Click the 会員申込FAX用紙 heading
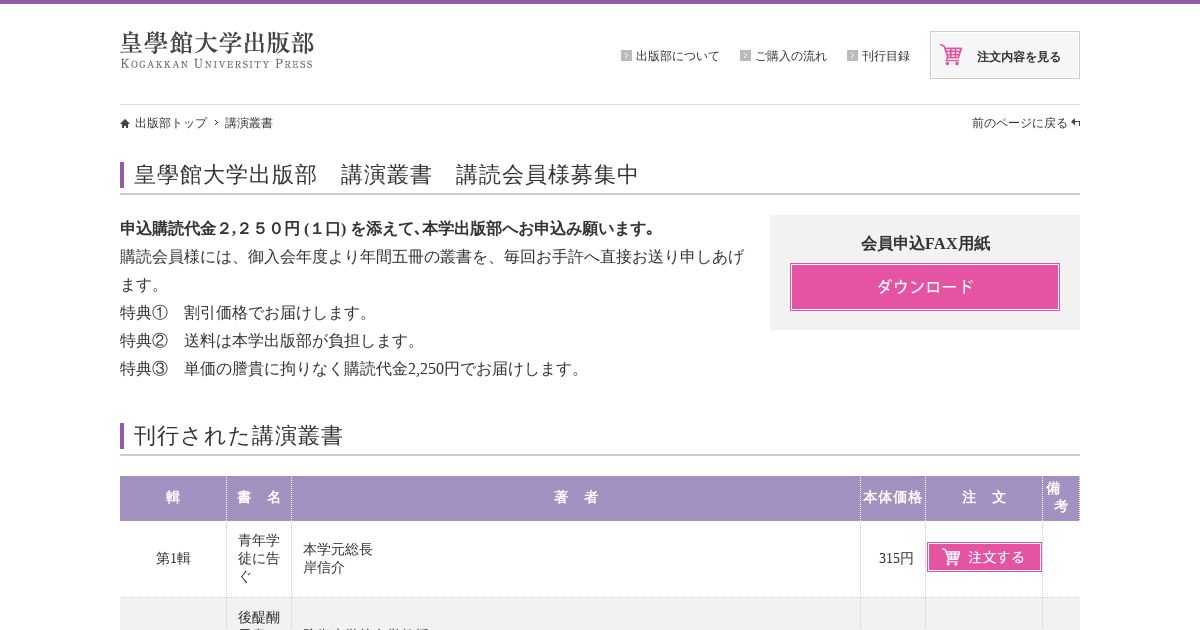Viewport: 1200px width, 630px height. (x=925, y=243)
